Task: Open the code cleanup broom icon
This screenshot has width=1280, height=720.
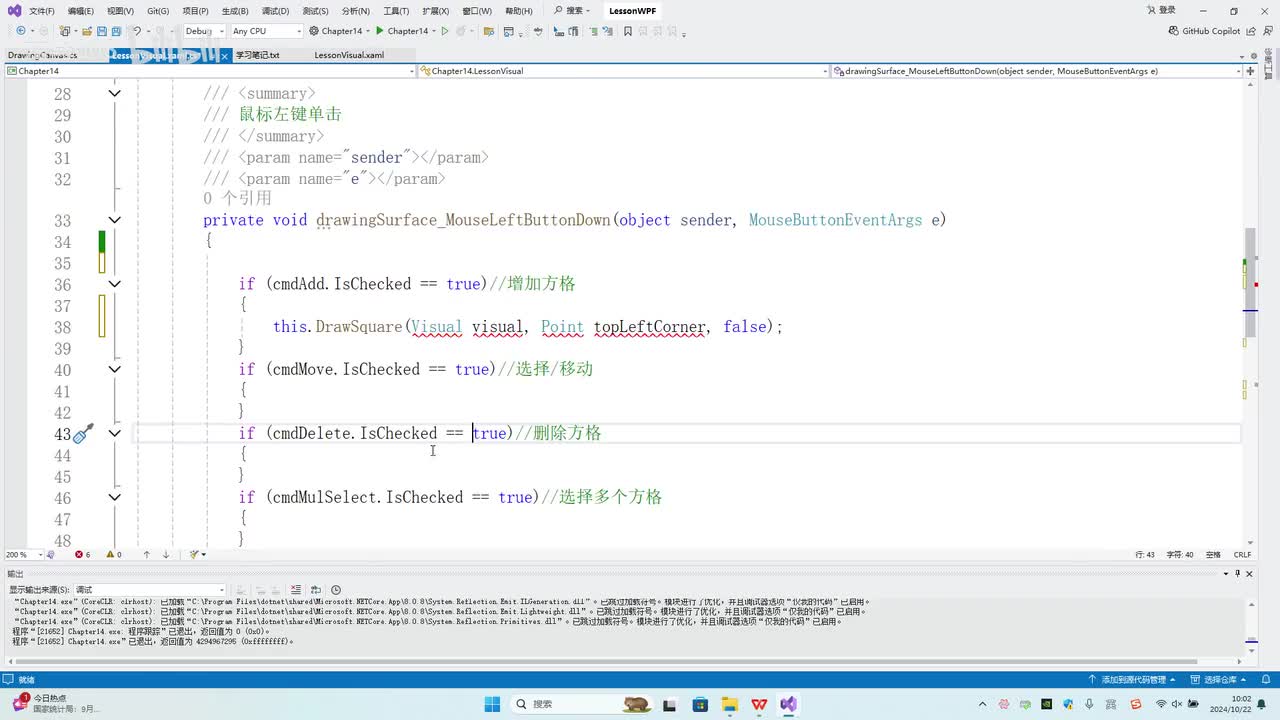Action: coord(194,554)
